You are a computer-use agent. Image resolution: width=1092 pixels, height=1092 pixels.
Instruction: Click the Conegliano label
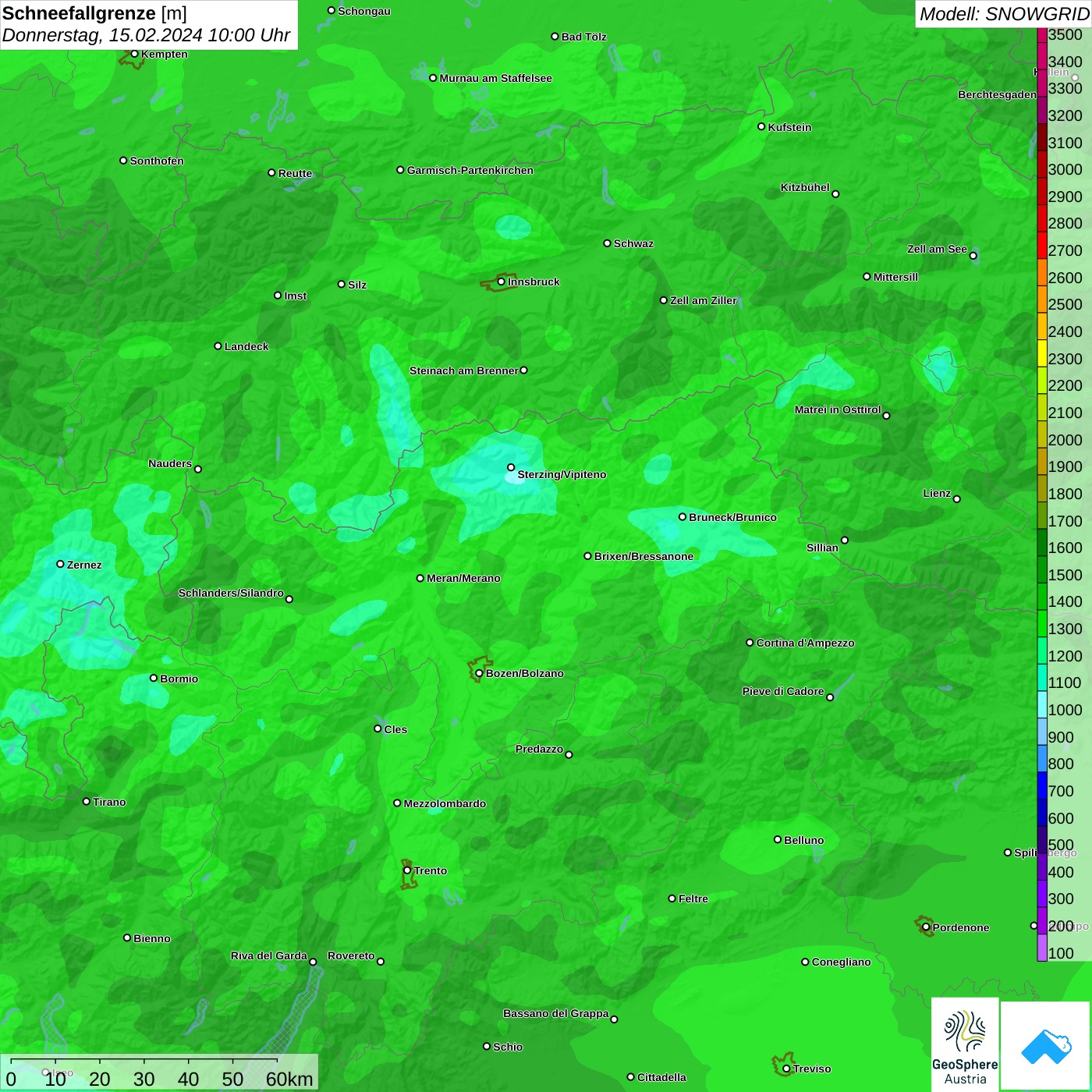pos(841,962)
